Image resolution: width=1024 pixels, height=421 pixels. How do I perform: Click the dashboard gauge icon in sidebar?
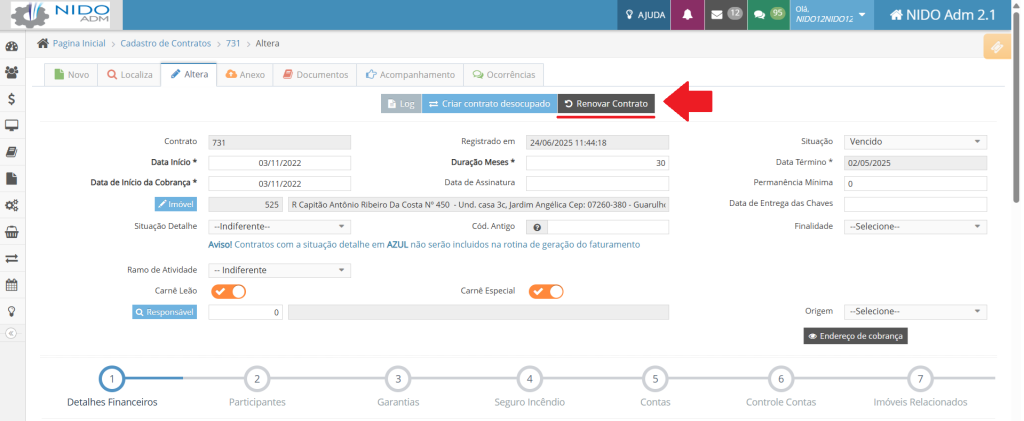point(12,46)
